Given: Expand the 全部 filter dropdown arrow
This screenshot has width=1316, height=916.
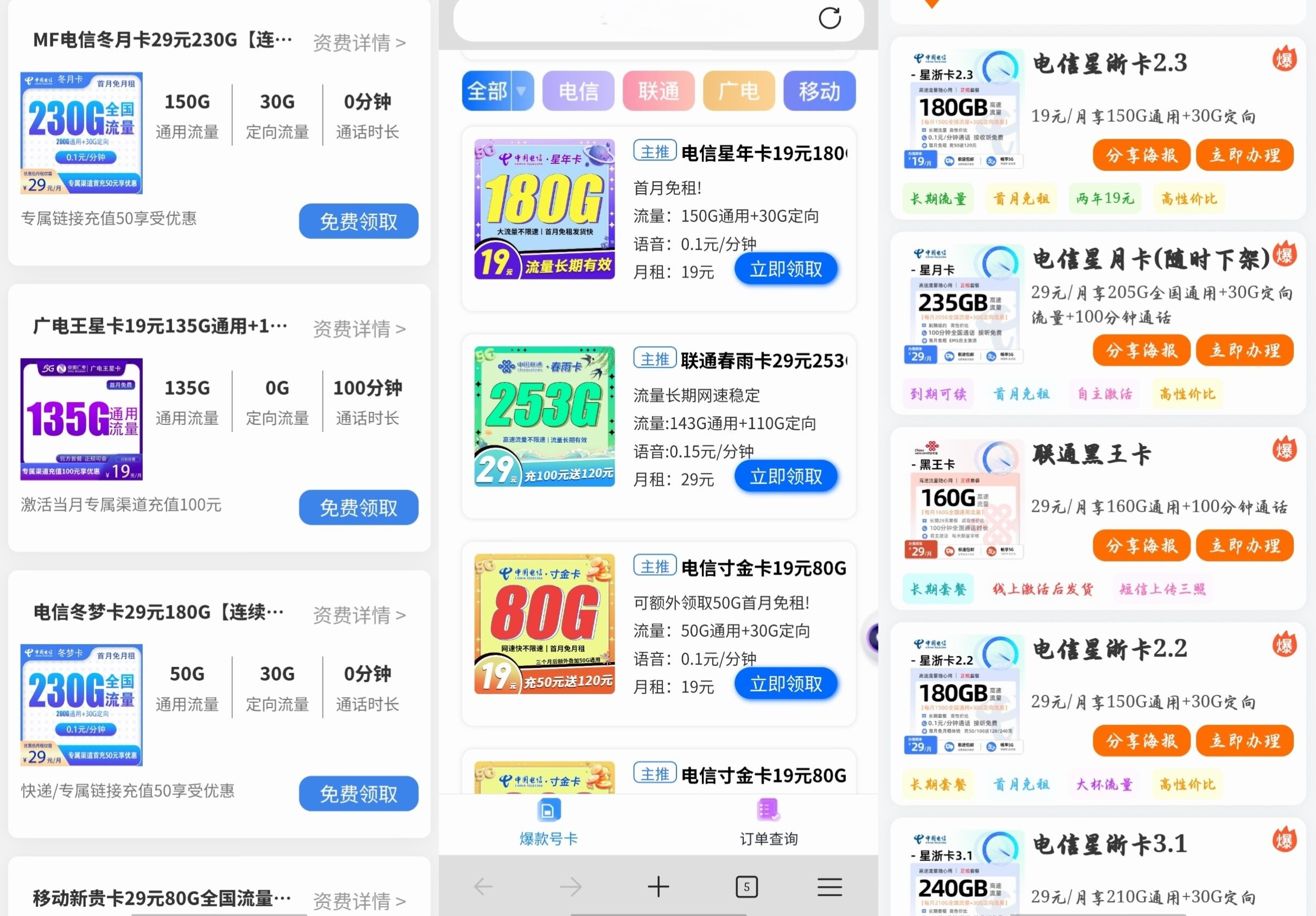Looking at the screenshot, I should [x=522, y=91].
